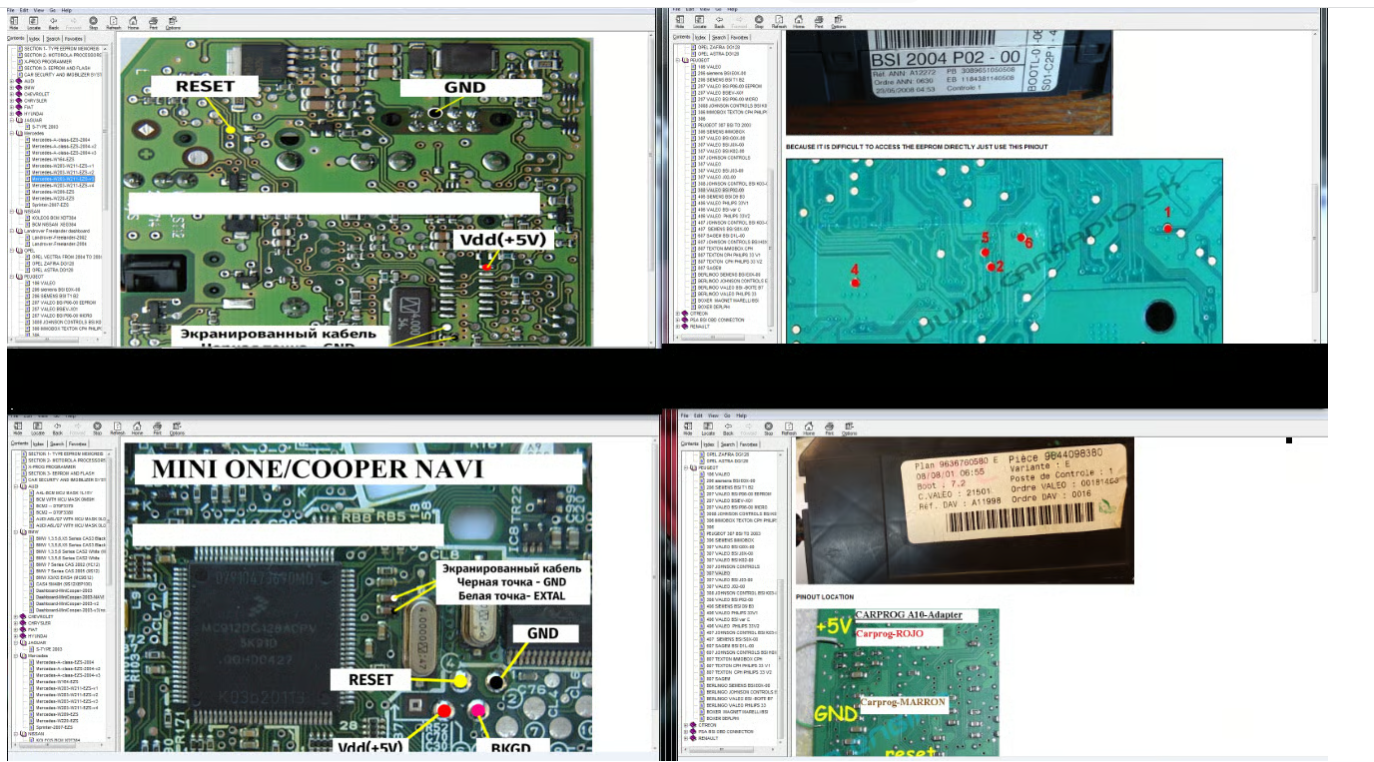Go Home in the top-right help window
The image size is (1374, 762).
(800, 22)
